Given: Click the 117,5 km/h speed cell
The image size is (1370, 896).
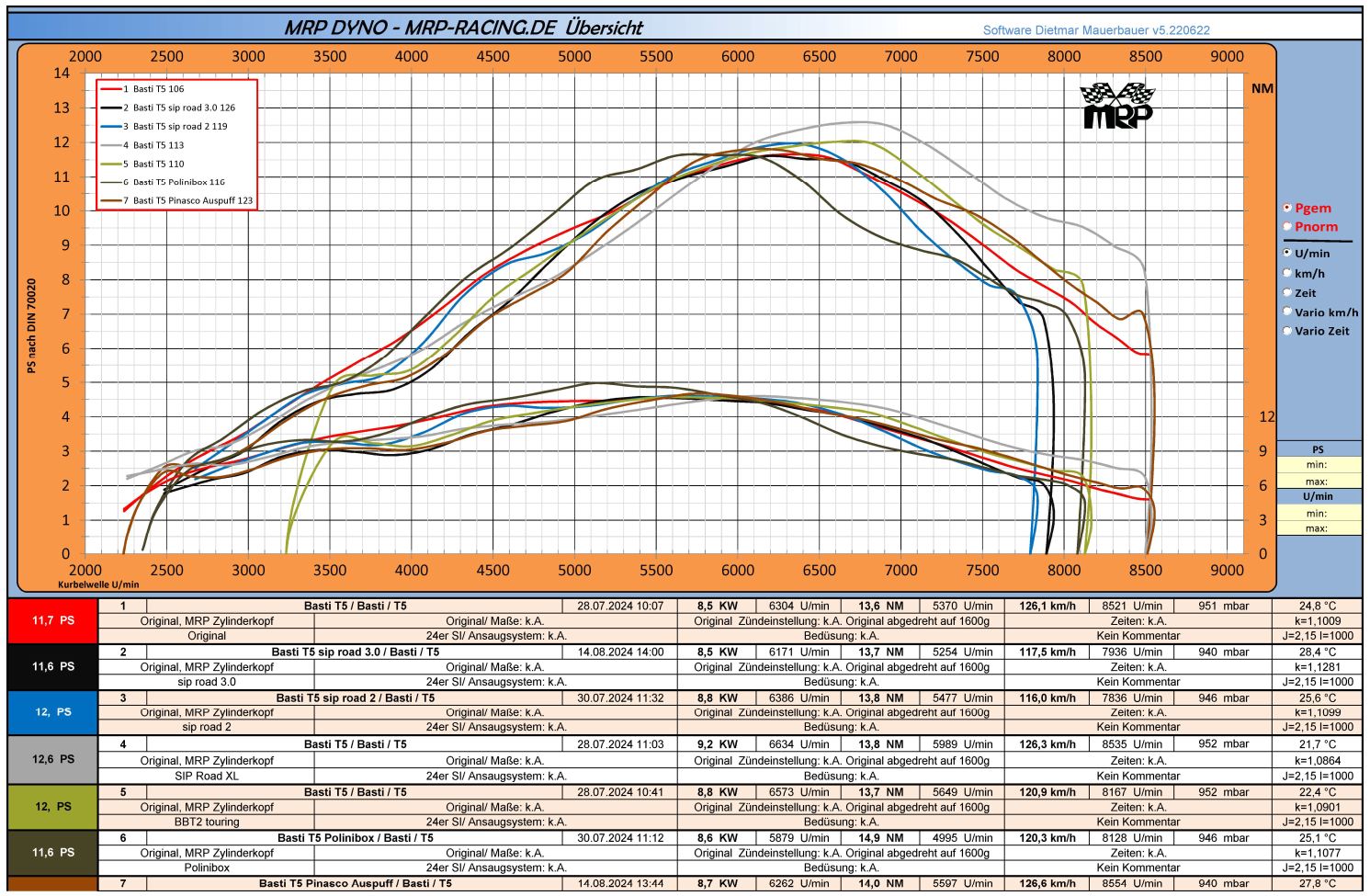Looking at the screenshot, I should point(1047,652).
